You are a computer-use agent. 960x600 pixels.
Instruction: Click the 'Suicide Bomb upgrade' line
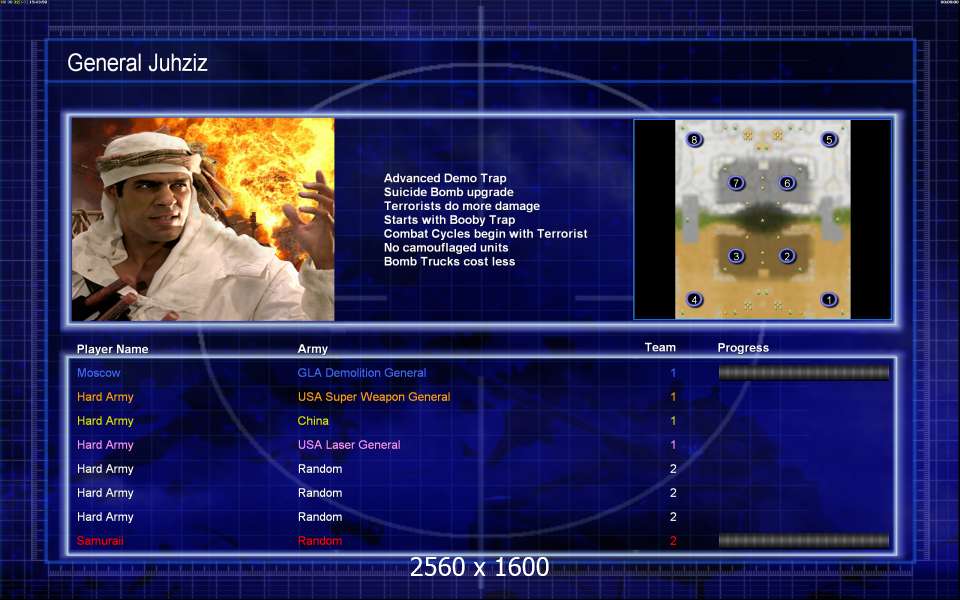449,192
